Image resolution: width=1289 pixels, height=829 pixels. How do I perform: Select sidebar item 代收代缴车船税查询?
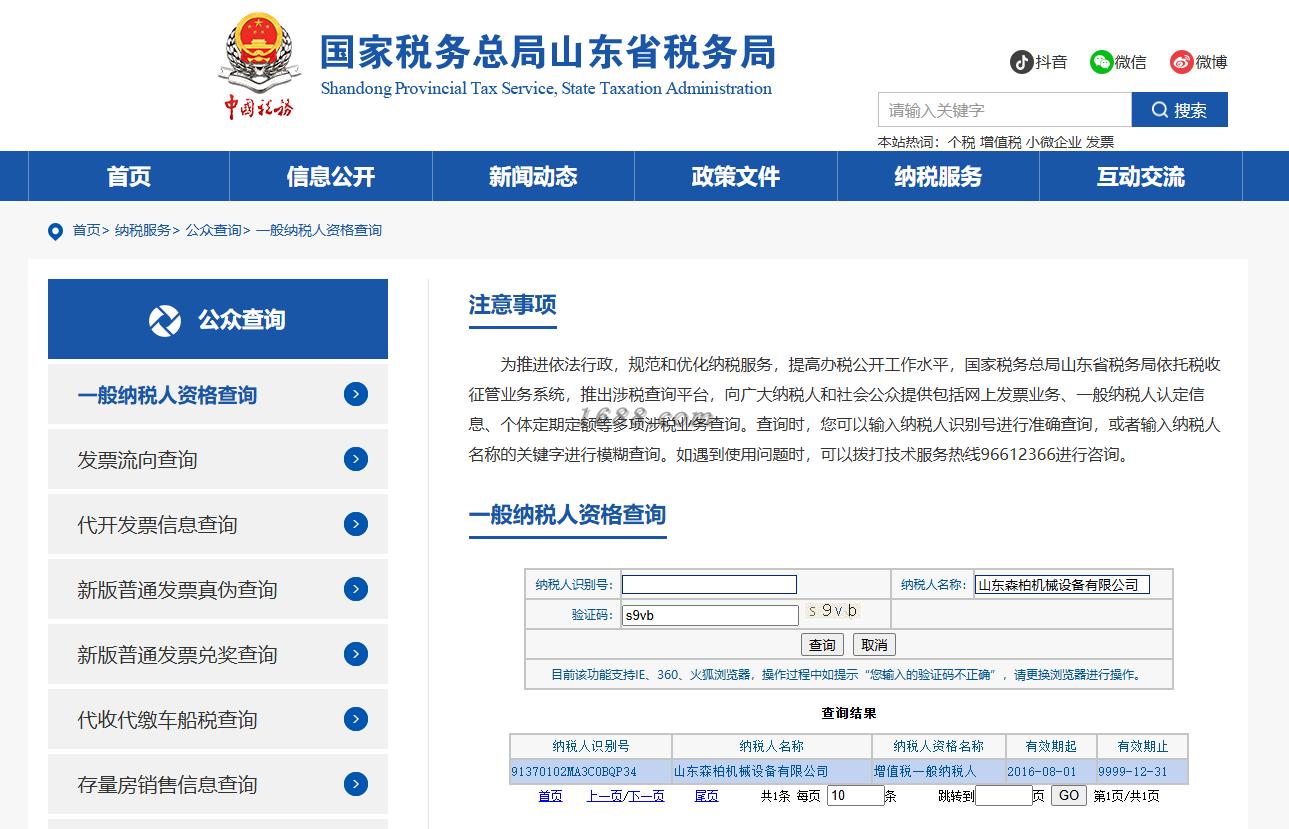click(x=218, y=719)
